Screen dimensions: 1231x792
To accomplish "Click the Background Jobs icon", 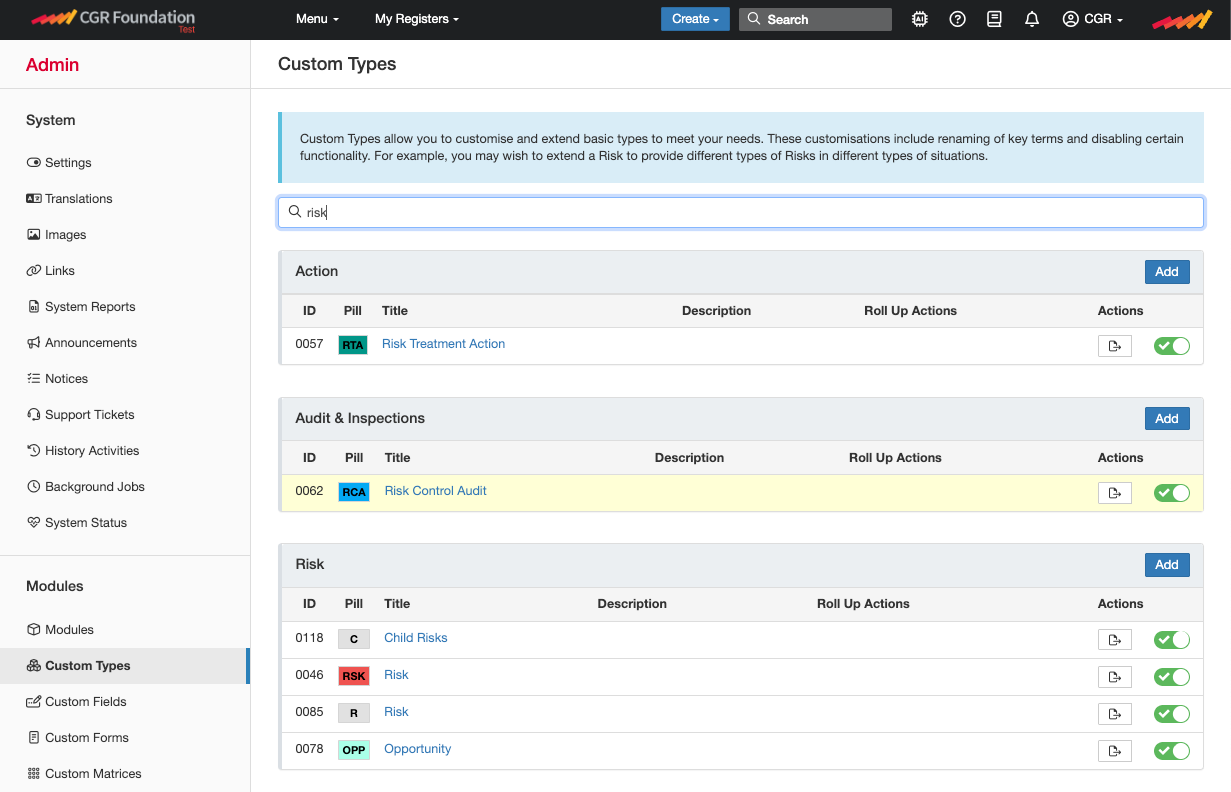I will (x=34, y=486).
